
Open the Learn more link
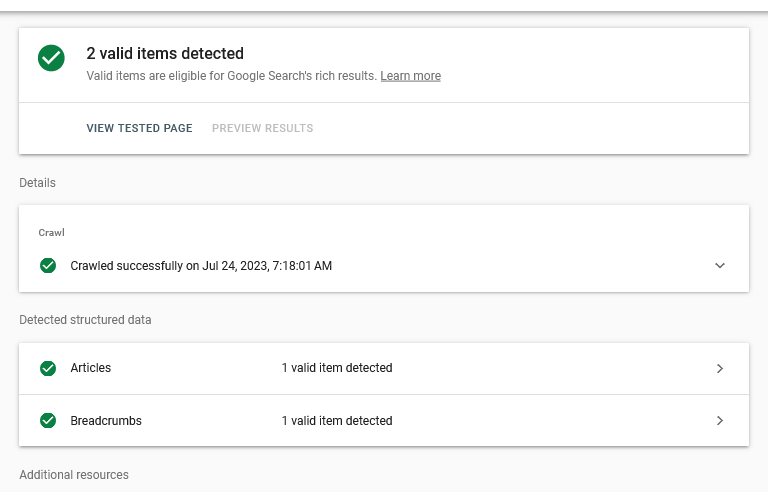(410, 76)
